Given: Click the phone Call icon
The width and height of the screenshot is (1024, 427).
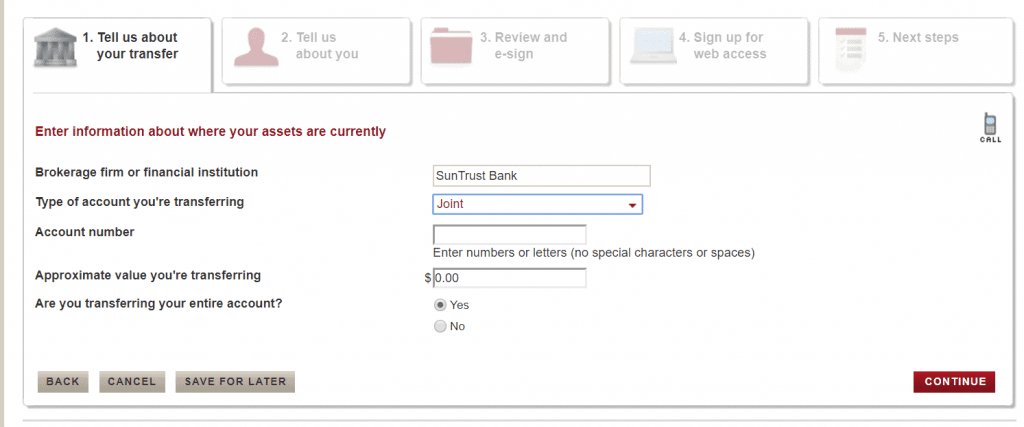Looking at the screenshot, I should [990, 128].
